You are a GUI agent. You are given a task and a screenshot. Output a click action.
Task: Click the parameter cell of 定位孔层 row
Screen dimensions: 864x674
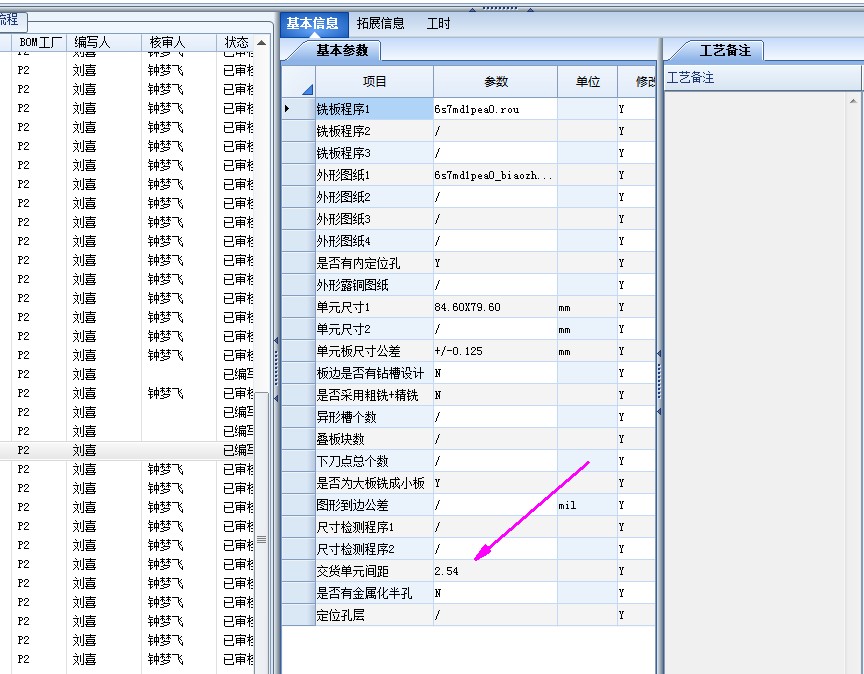495,615
